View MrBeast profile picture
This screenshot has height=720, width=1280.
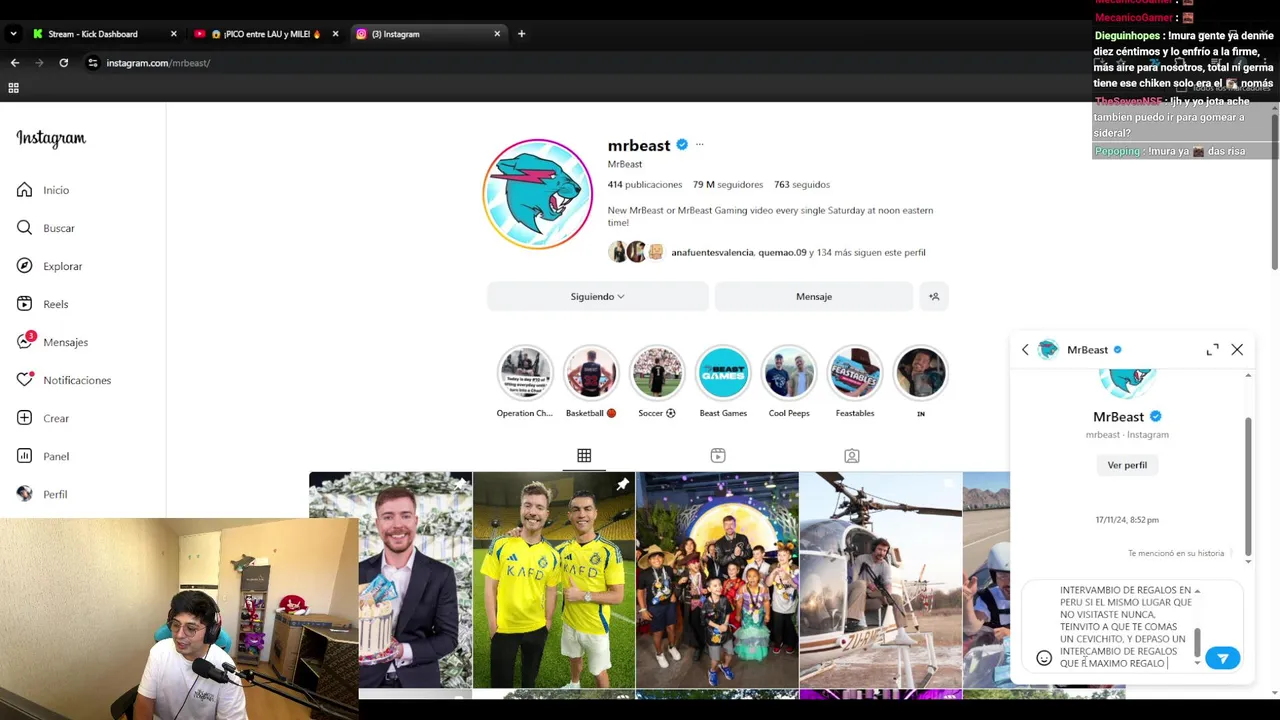(538, 194)
